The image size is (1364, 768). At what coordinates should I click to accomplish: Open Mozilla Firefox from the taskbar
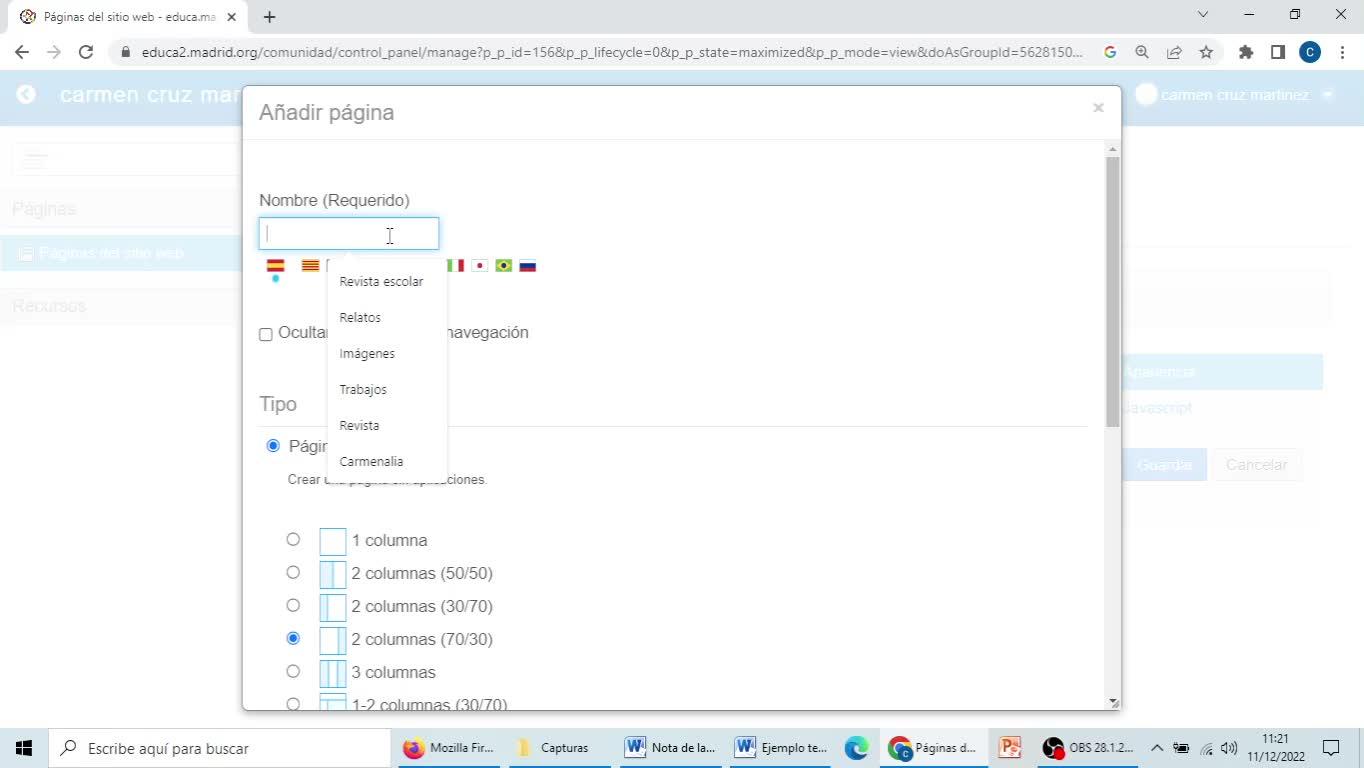[448, 748]
